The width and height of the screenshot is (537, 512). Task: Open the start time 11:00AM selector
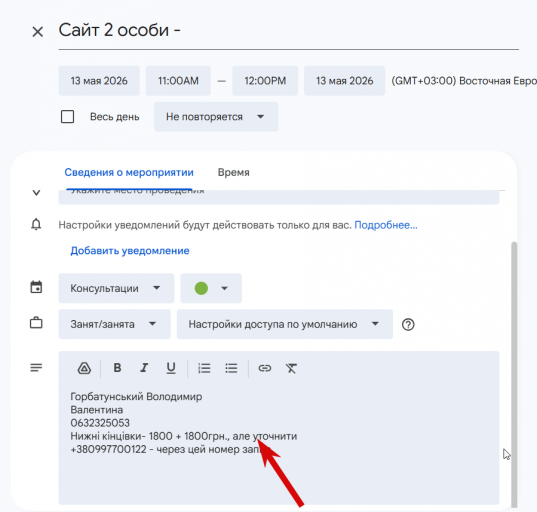tap(178, 81)
